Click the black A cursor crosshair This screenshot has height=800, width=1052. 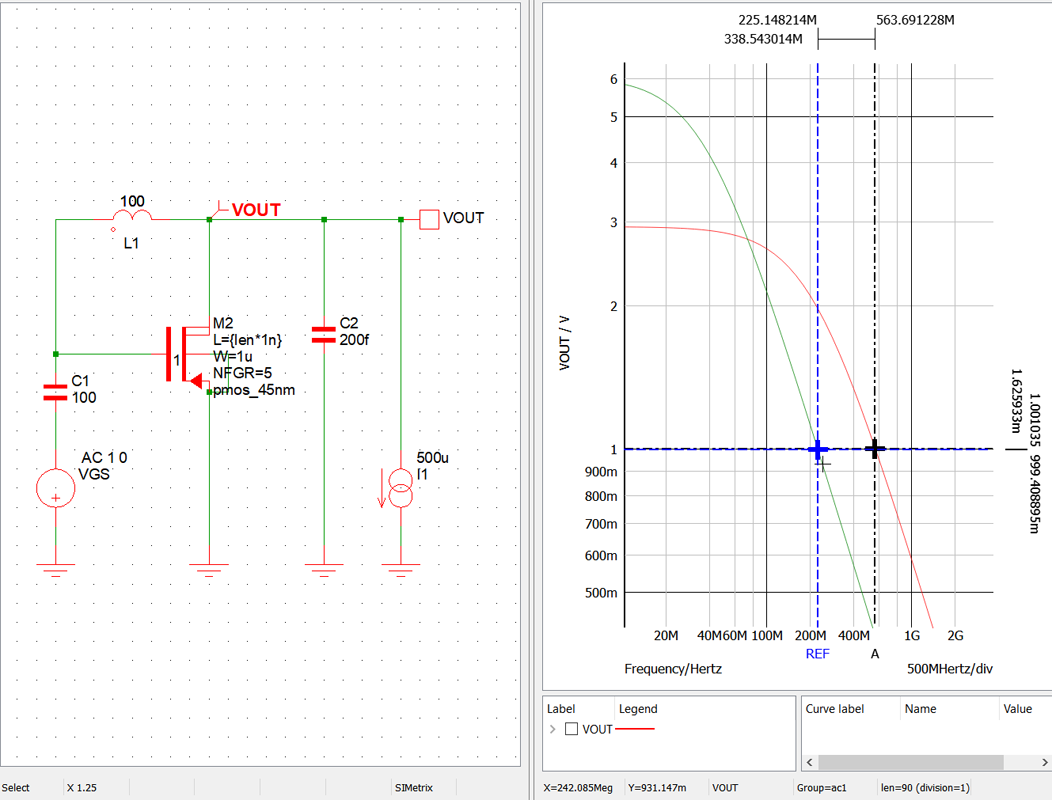(x=875, y=448)
